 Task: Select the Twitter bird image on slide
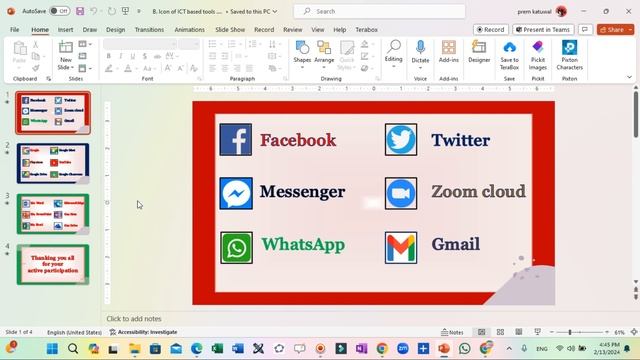pos(401,140)
